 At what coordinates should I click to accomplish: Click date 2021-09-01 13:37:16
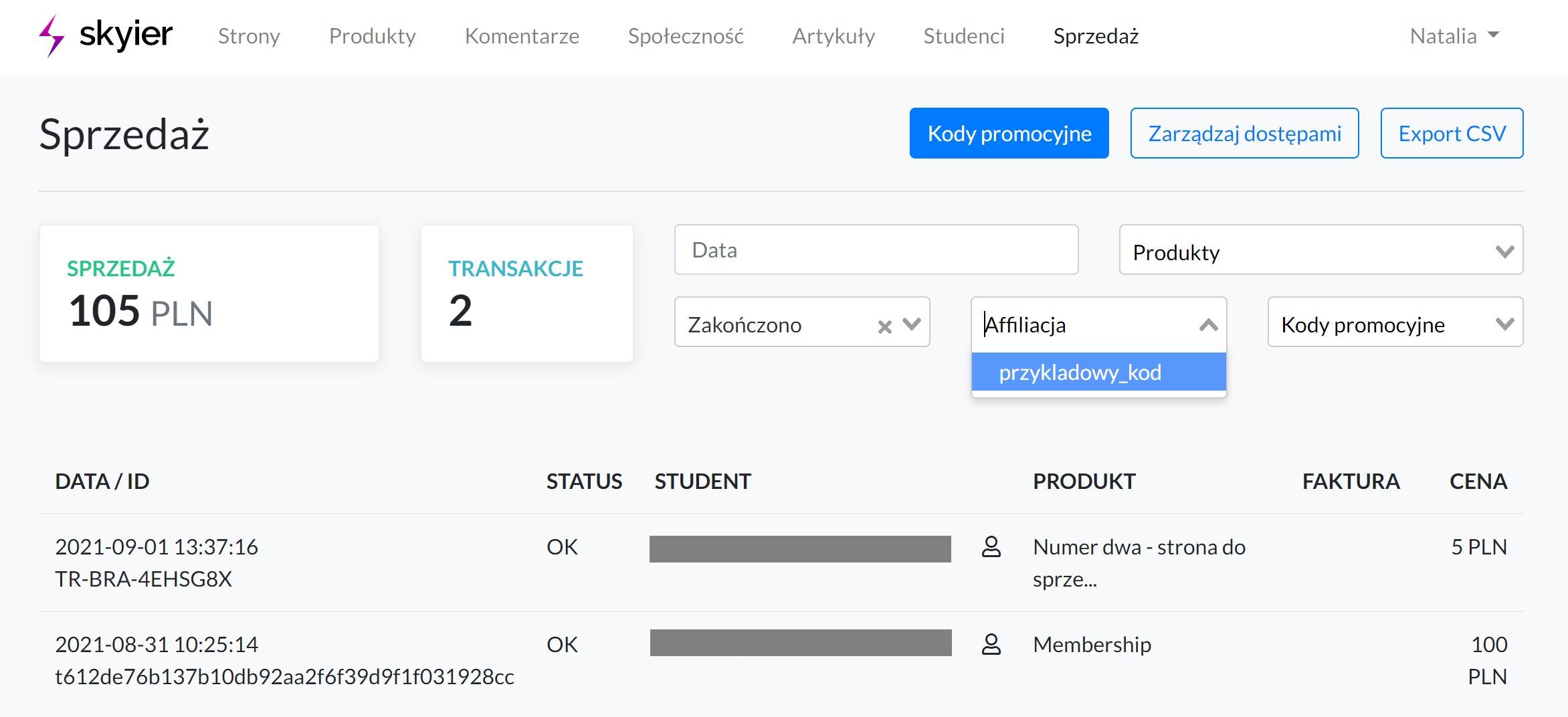click(157, 546)
